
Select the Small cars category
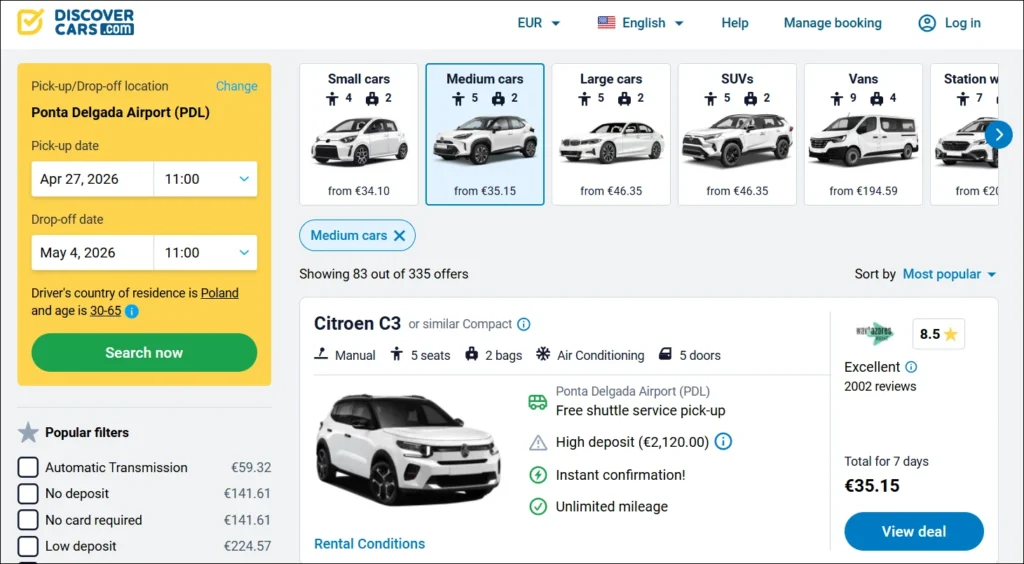coord(359,134)
